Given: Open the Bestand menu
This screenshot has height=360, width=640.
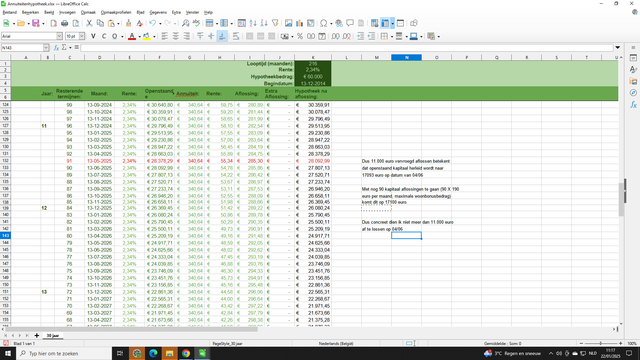Looking at the screenshot, I should pos(10,12).
